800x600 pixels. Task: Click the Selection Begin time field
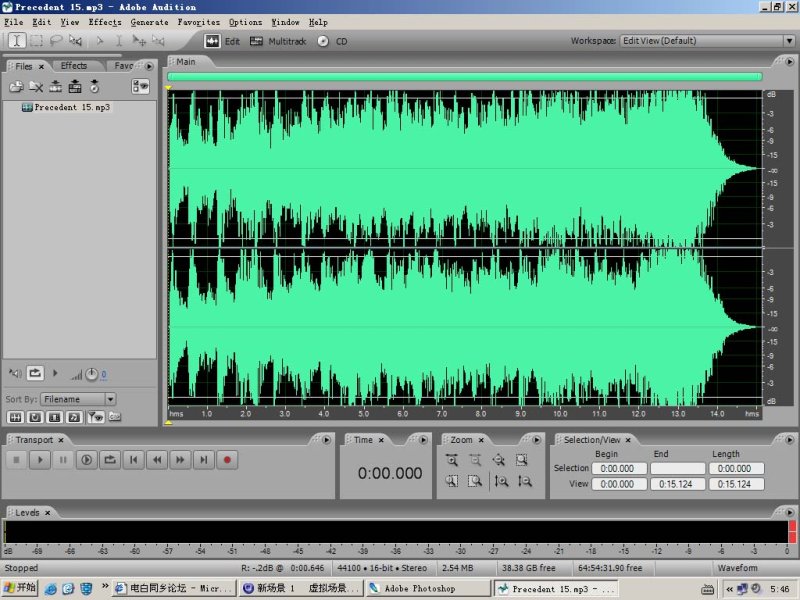(620, 468)
